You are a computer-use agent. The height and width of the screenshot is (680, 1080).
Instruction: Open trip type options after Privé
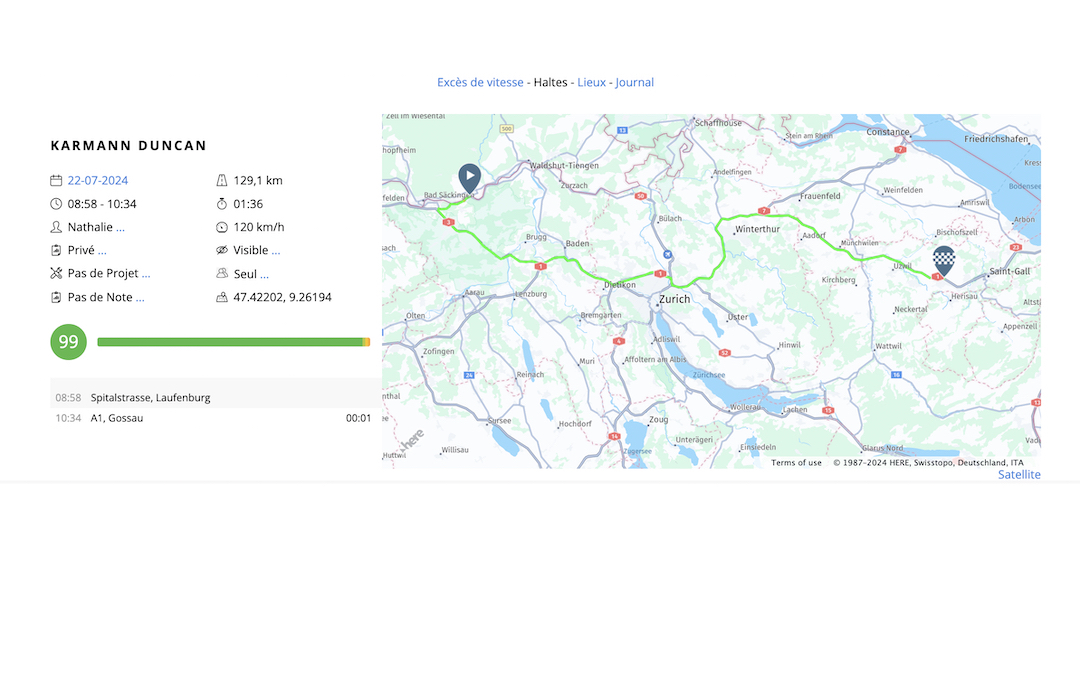point(102,251)
